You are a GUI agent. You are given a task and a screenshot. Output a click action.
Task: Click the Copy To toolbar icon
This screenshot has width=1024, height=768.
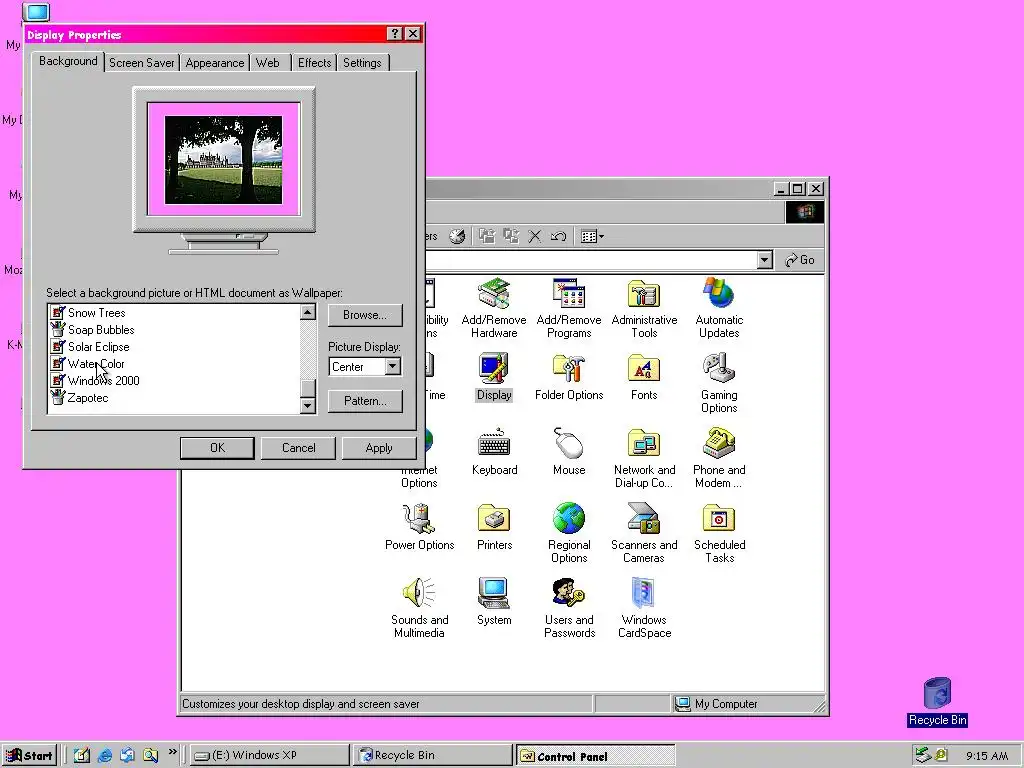[x=511, y=236]
